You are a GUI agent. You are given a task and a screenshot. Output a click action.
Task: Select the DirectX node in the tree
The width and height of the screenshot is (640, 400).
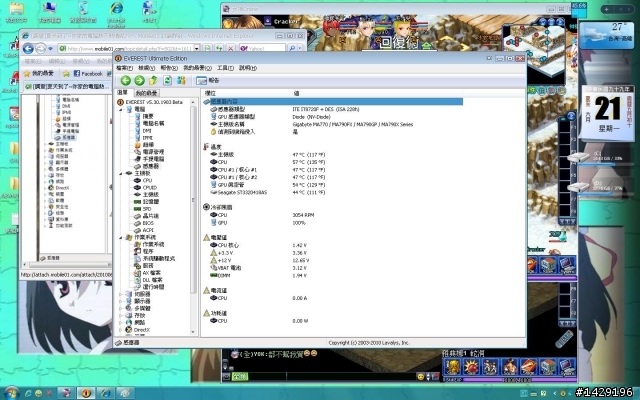141,329
